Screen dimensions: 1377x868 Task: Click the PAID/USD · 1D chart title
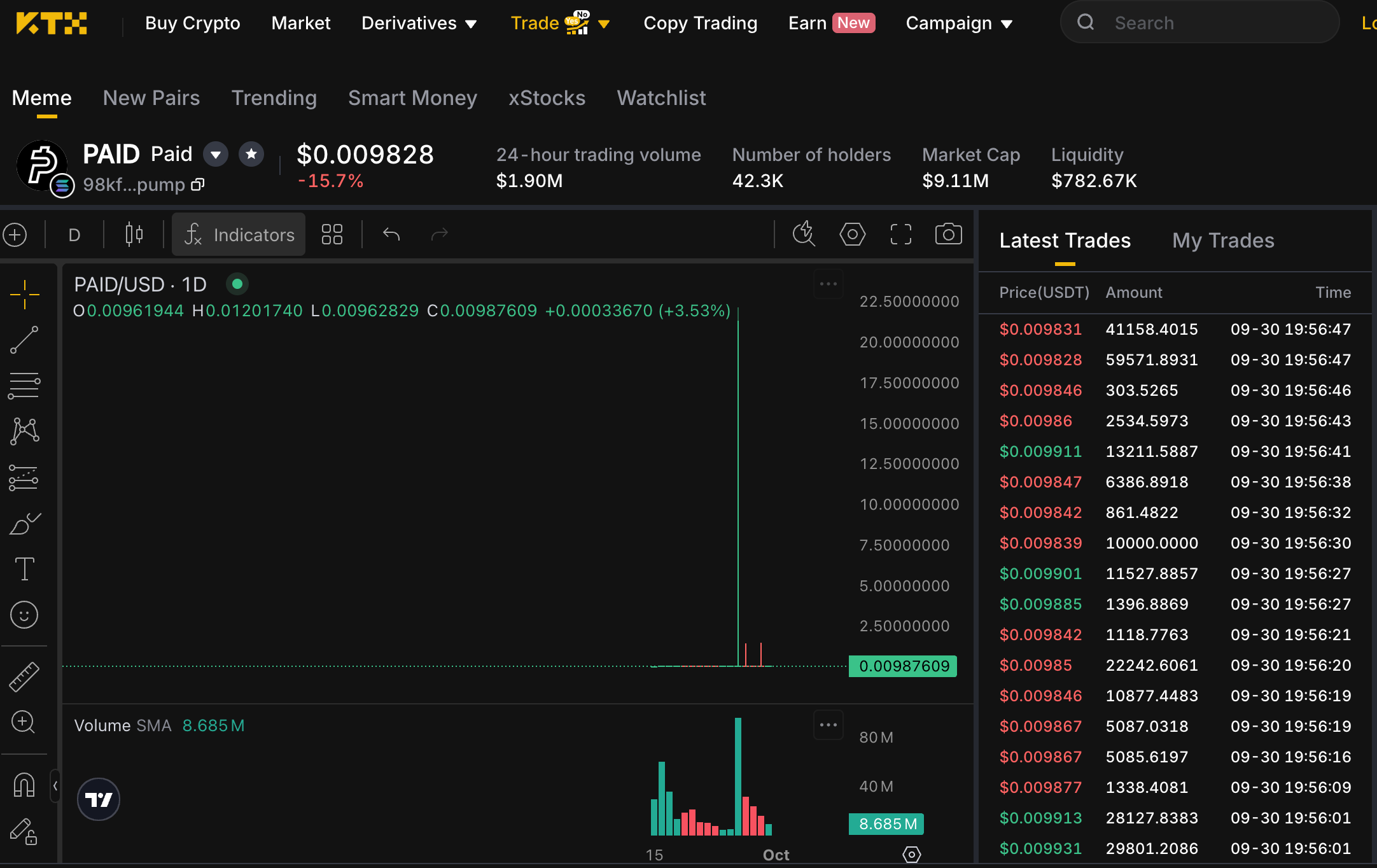tap(140, 284)
